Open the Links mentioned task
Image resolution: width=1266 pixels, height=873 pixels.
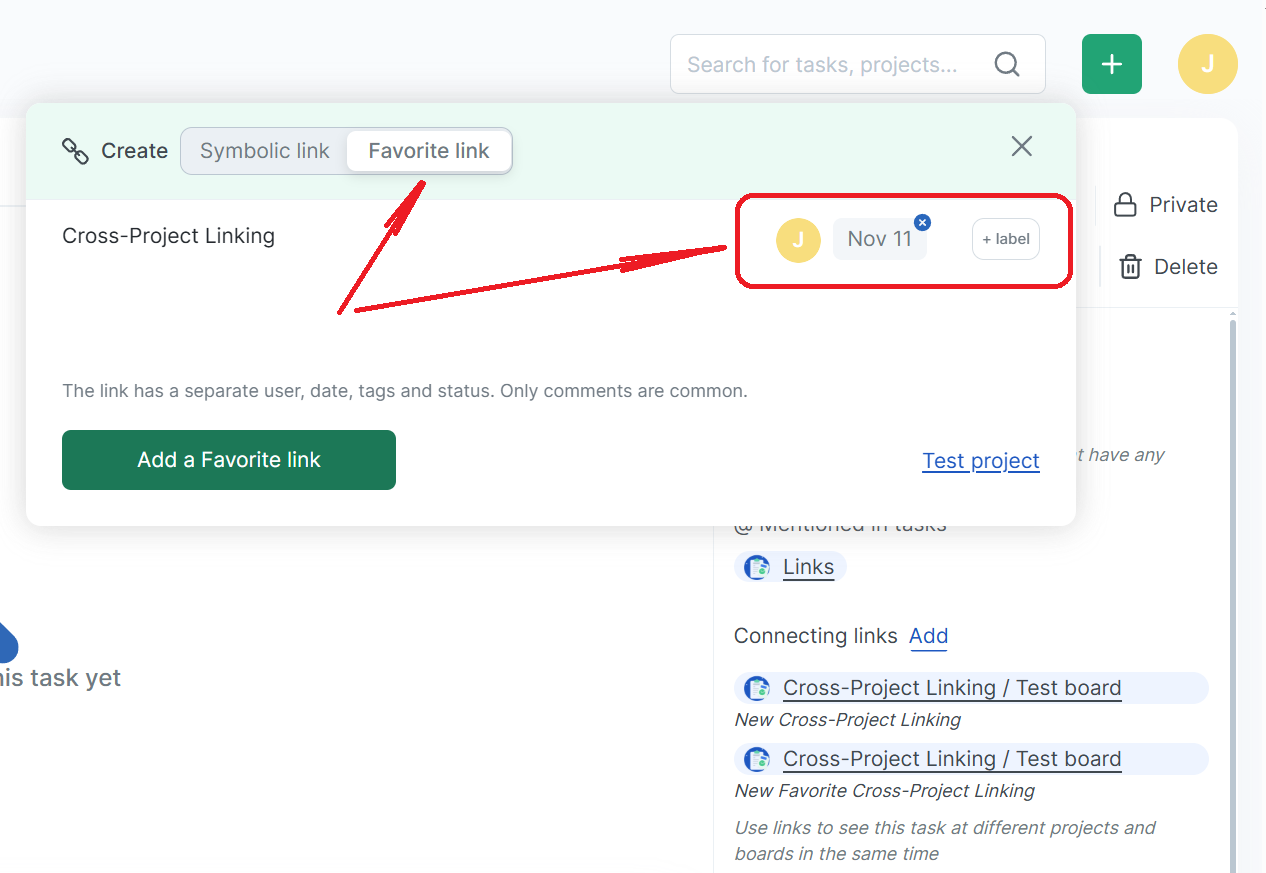click(808, 568)
